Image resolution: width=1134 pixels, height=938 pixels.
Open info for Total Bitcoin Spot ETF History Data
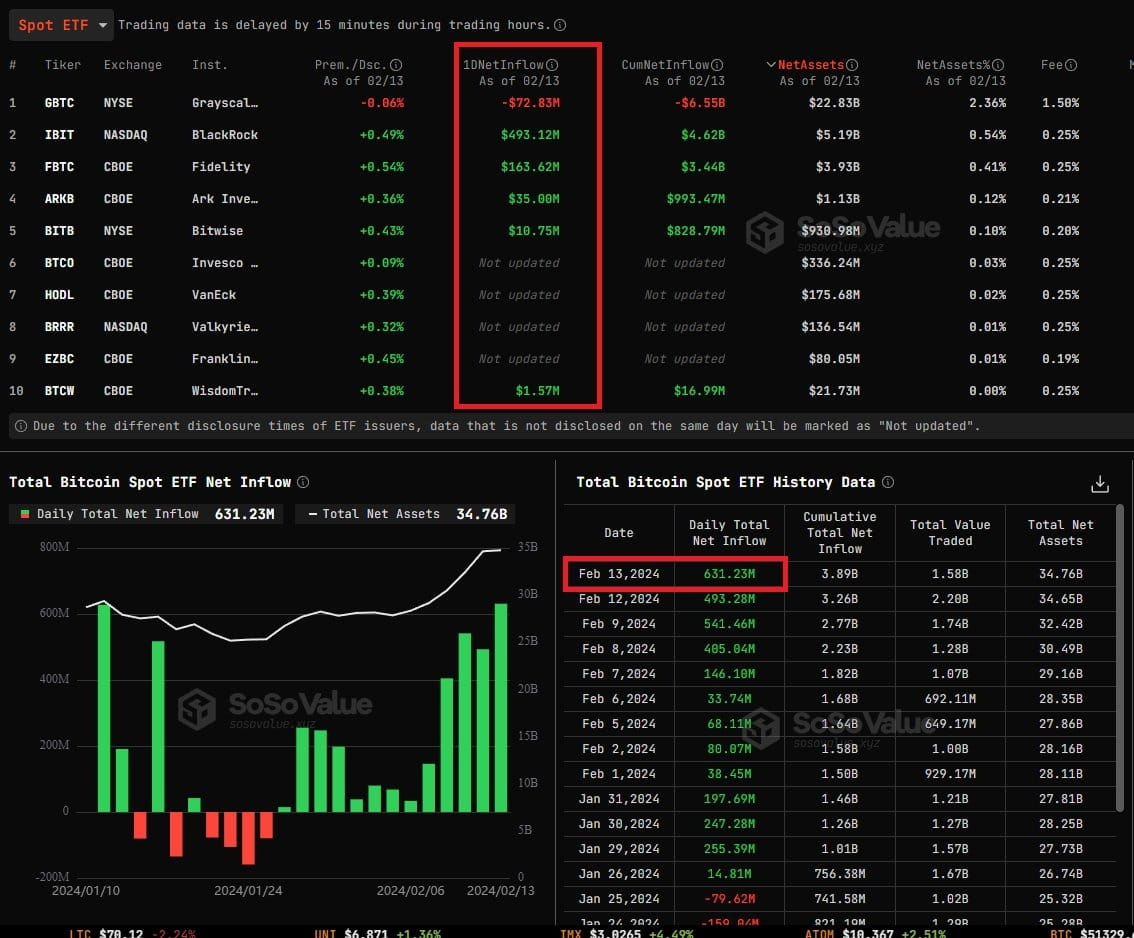tap(888, 482)
